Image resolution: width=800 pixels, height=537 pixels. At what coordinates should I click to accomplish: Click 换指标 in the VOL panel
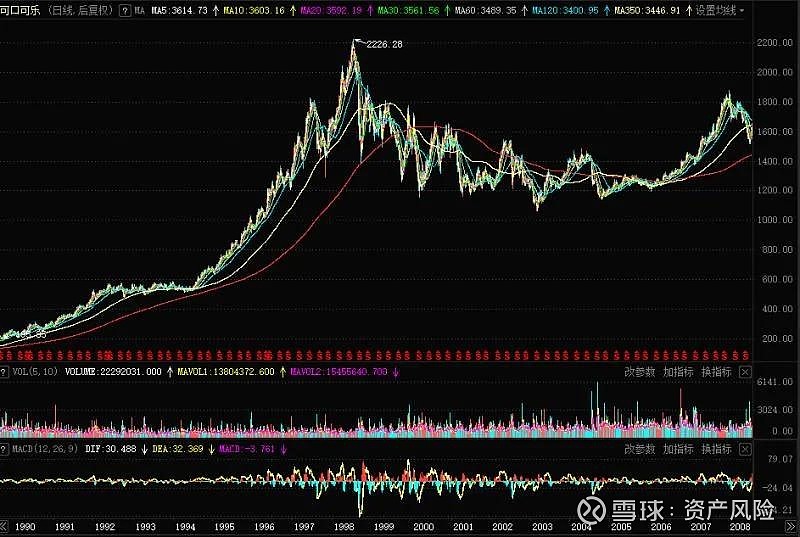[x=716, y=372]
